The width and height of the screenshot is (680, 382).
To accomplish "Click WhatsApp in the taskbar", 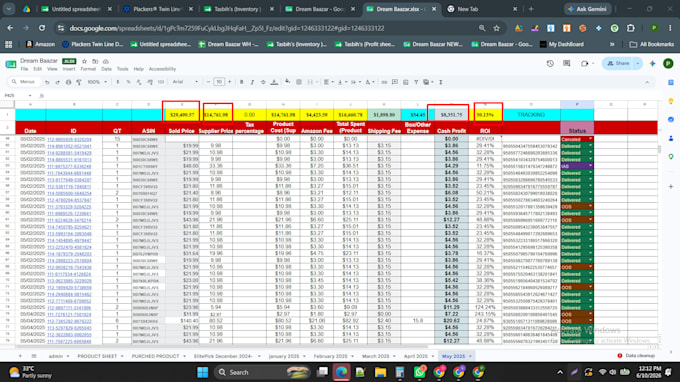I will [419, 372].
